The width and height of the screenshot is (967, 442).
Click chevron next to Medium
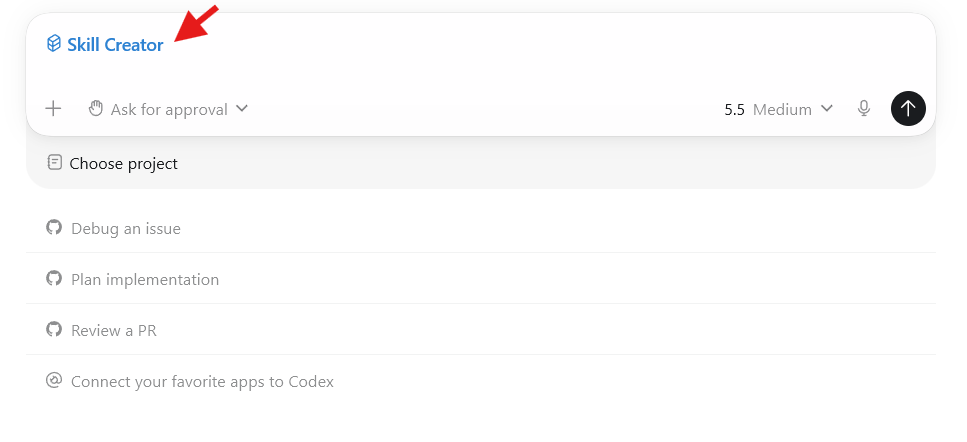(826, 109)
